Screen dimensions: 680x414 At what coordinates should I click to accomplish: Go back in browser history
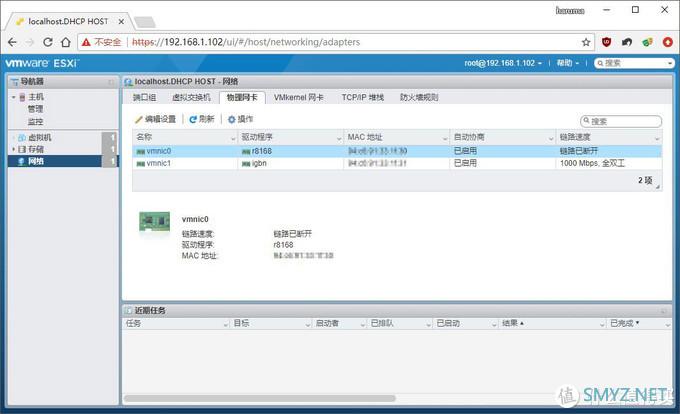point(12,42)
